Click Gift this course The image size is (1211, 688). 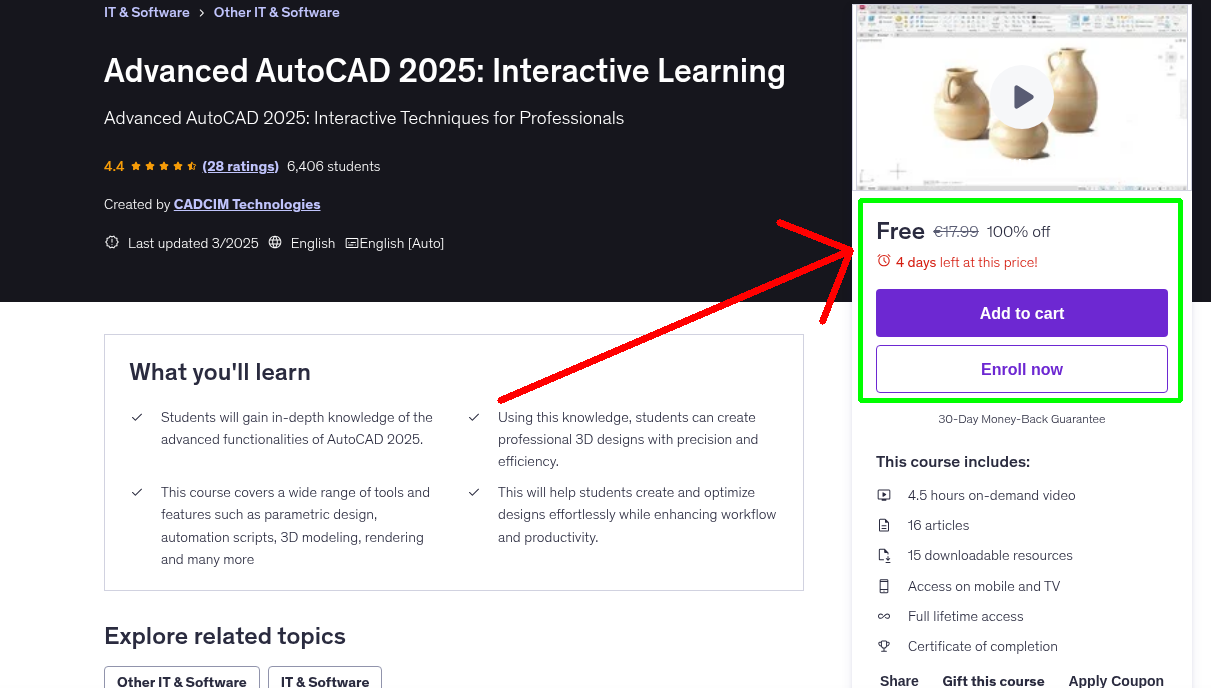(993, 680)
